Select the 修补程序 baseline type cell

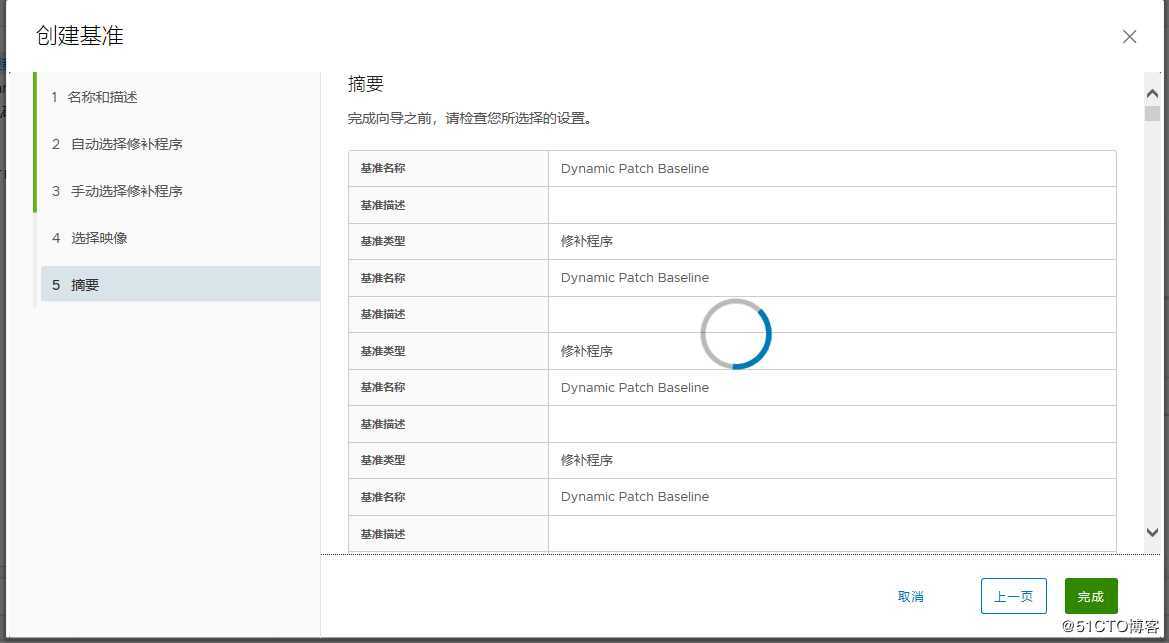[x=584, y=241]
